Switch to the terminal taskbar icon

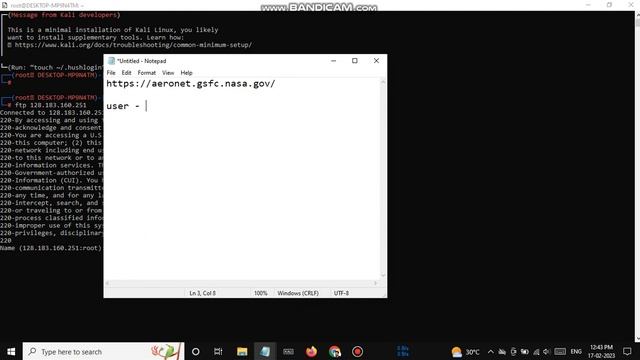coord(288,351)
